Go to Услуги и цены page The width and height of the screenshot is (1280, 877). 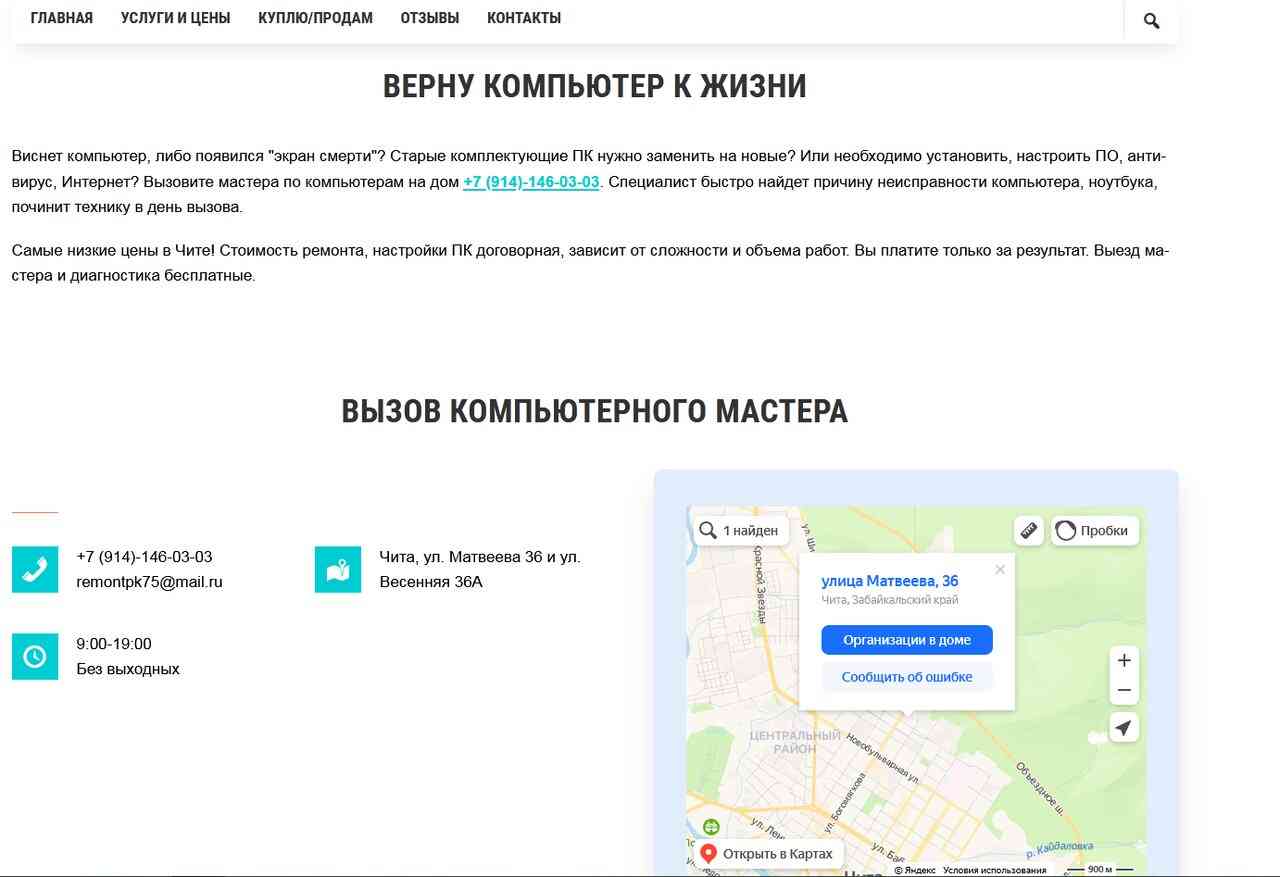tap(175, 18)
